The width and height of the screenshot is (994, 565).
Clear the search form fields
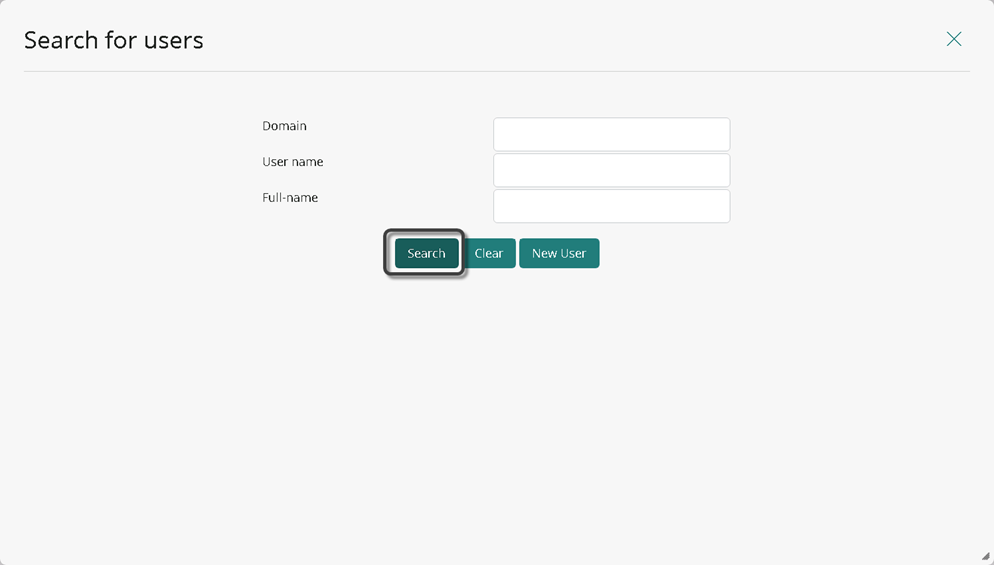(489, 253)
